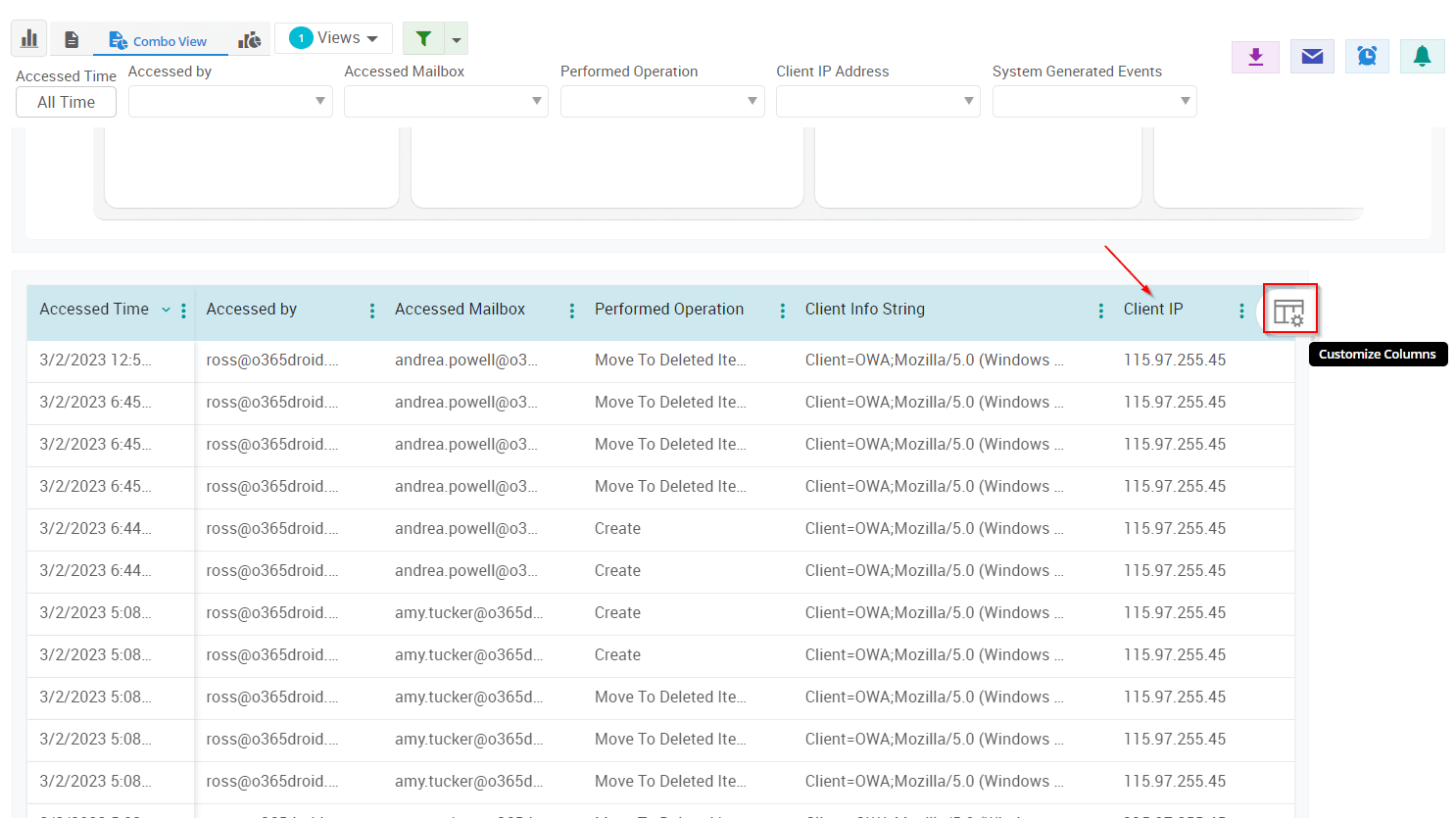Open alerts with the bell icon
Image resolution: width=1456 pixels, height=818 pixels.
(x=1422, y=56)
